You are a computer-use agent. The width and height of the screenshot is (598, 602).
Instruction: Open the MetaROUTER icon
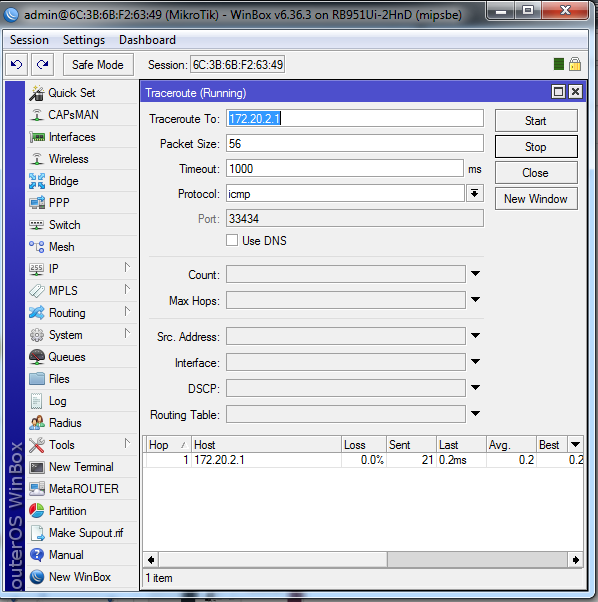(x=37, y=489)
